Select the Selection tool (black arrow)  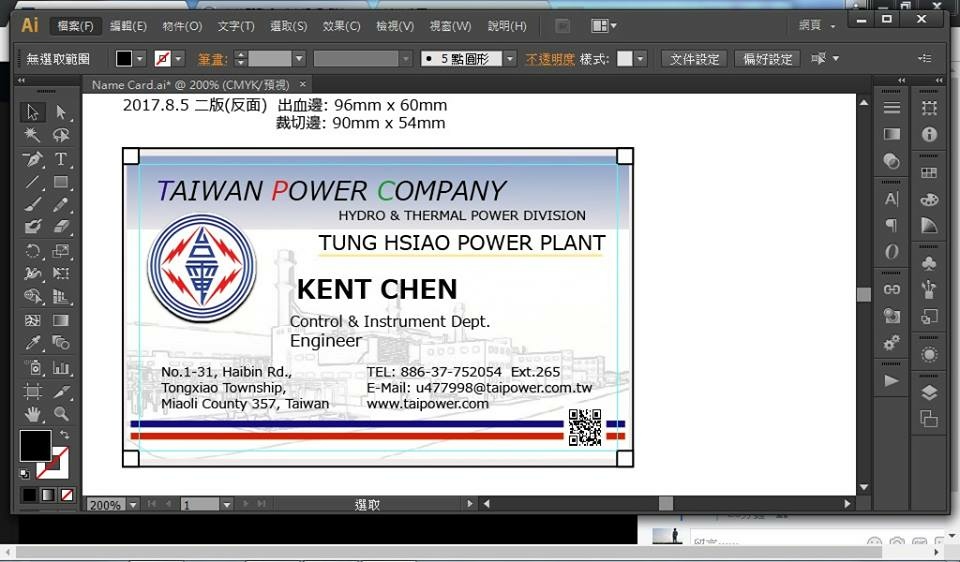[x=32, y=112]
